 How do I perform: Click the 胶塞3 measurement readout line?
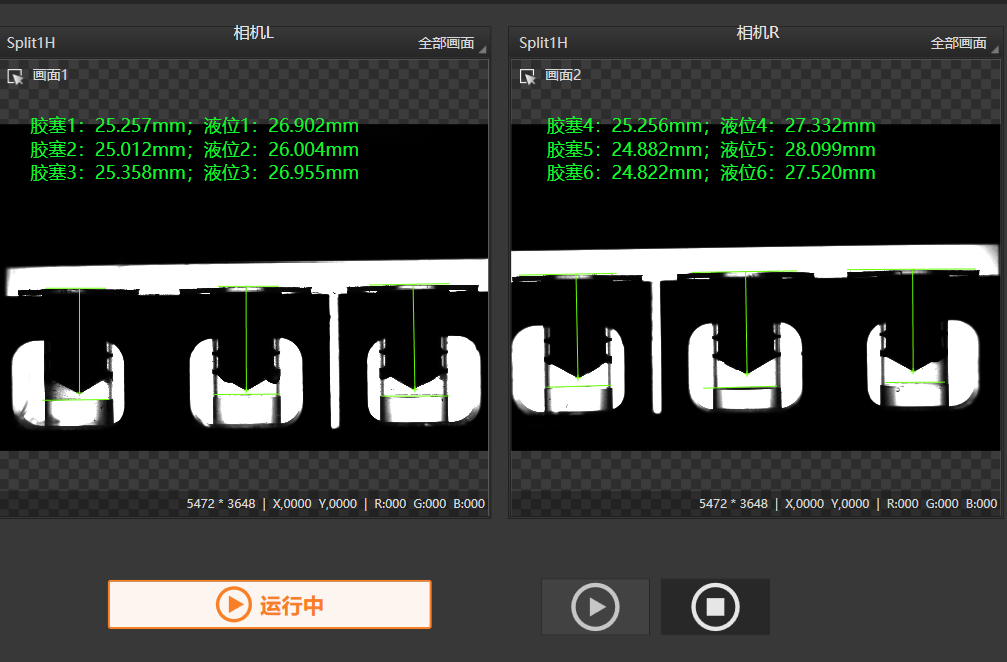[x=194, y=173]
